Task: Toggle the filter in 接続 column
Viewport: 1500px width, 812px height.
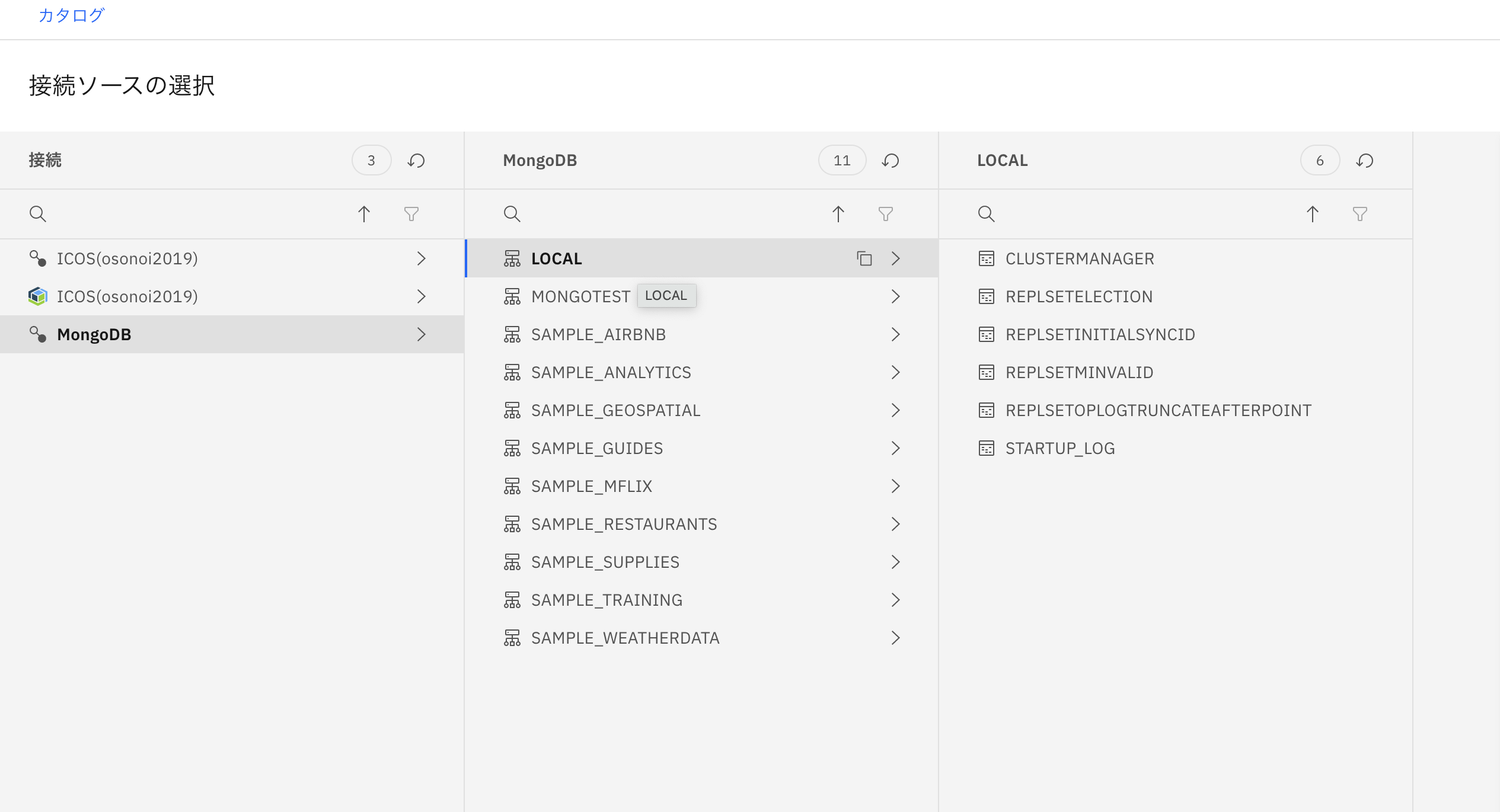Action: tap(411, 213)
